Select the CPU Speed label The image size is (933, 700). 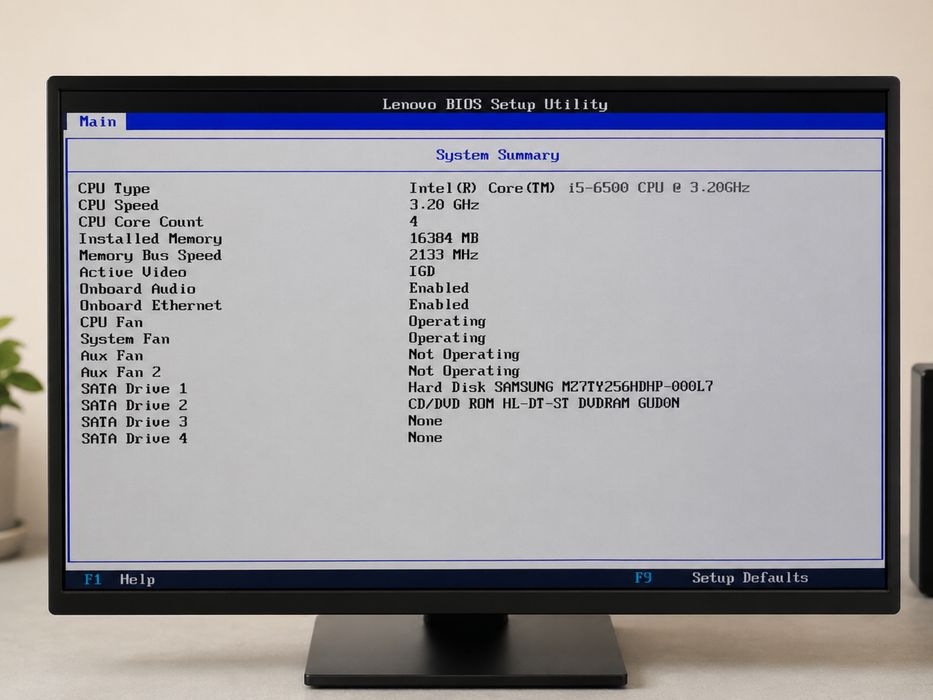pos(118,205)
